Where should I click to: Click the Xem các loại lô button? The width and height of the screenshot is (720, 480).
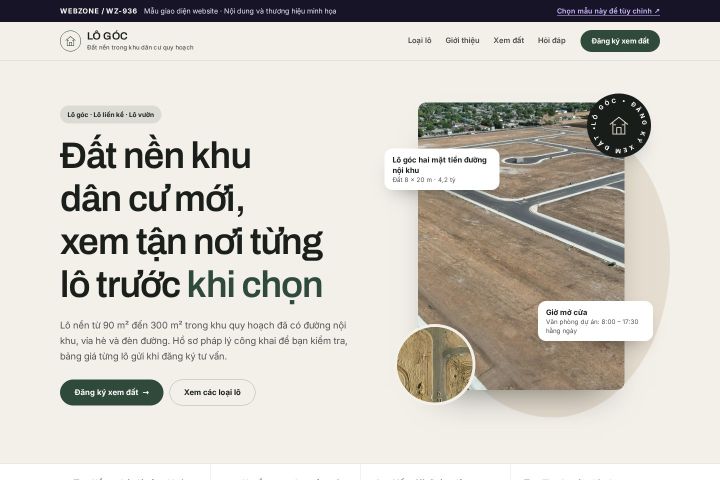point(212,392)
